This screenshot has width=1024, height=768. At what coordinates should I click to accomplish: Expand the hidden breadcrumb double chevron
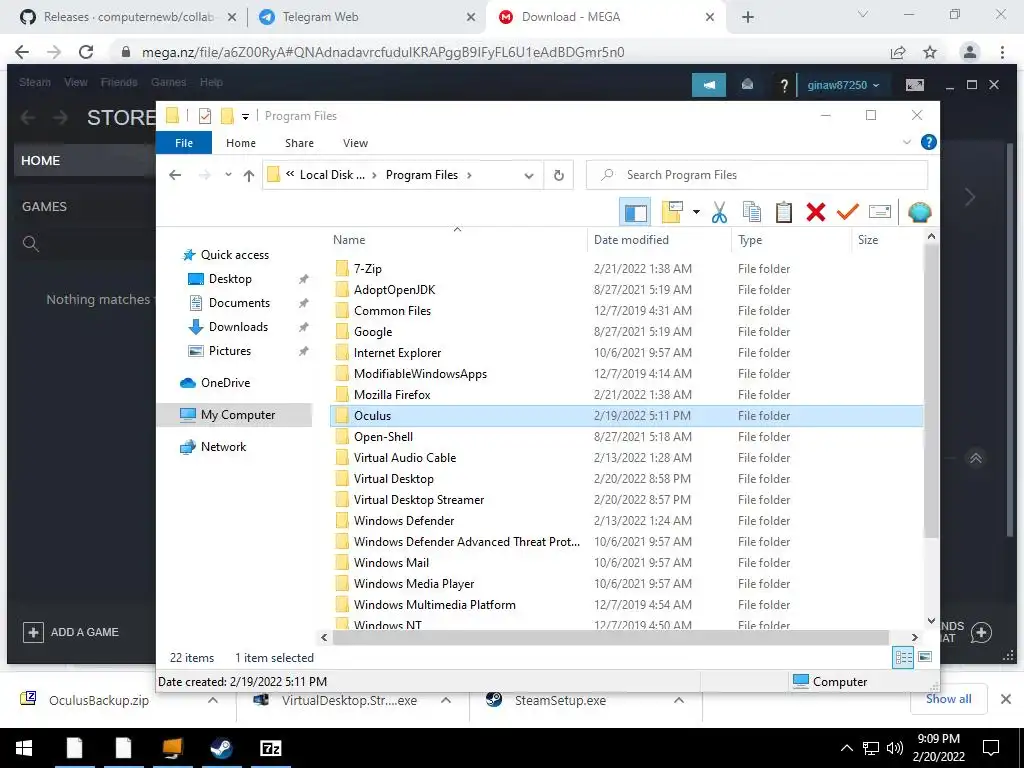coord(290,174)
